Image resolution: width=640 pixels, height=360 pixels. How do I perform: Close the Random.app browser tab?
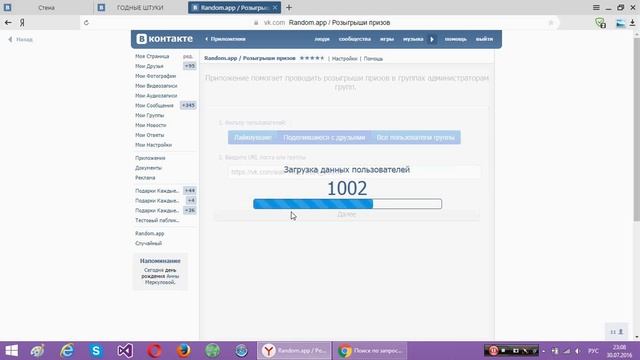[x=275, y=7]
